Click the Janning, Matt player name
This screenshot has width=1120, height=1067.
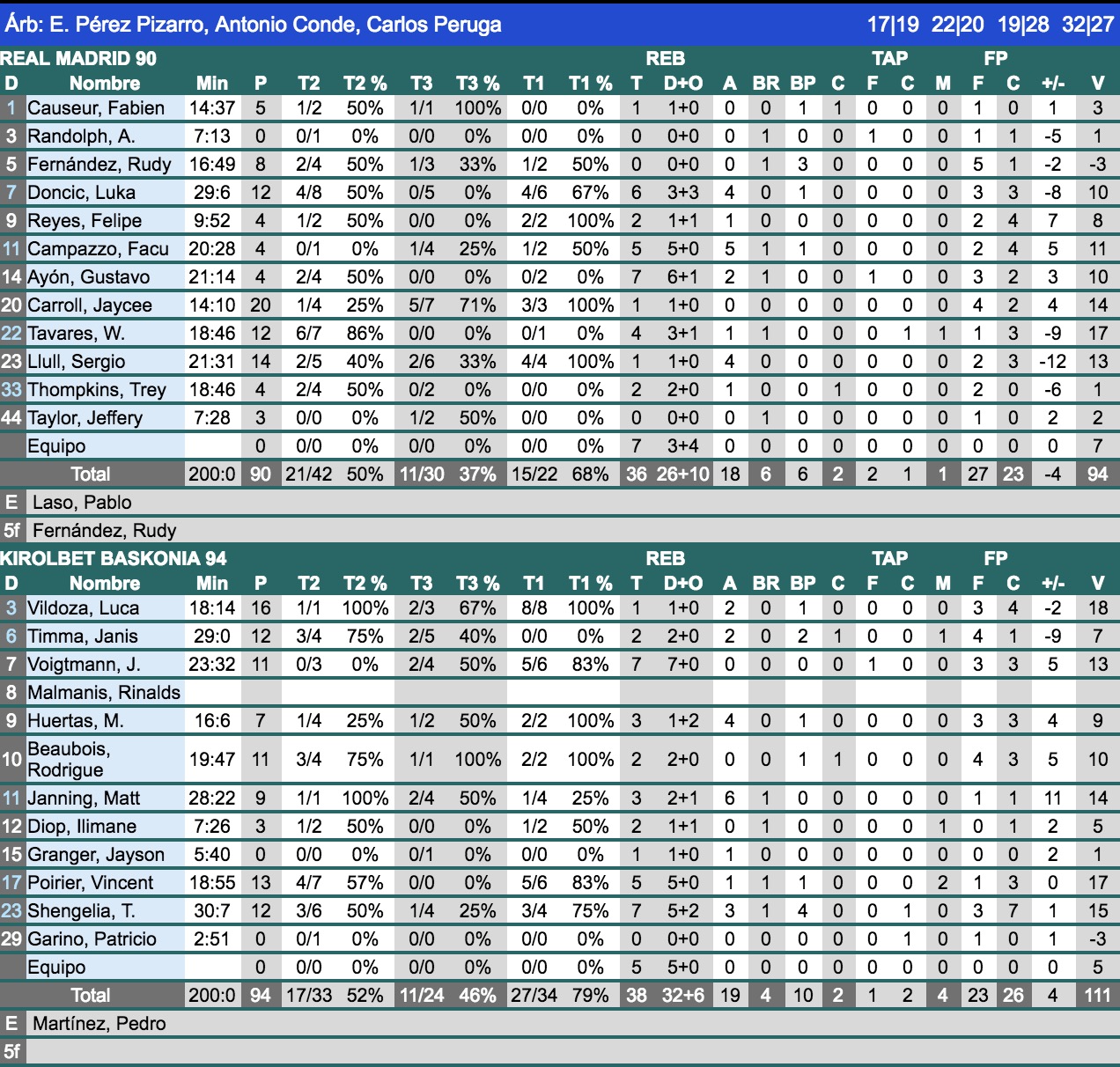coord(84,798)
